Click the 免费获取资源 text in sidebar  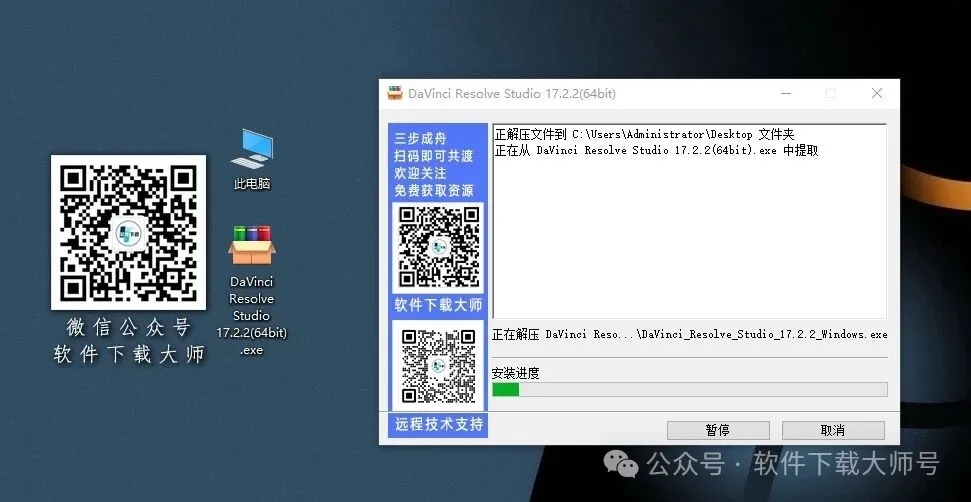point(433,190)
